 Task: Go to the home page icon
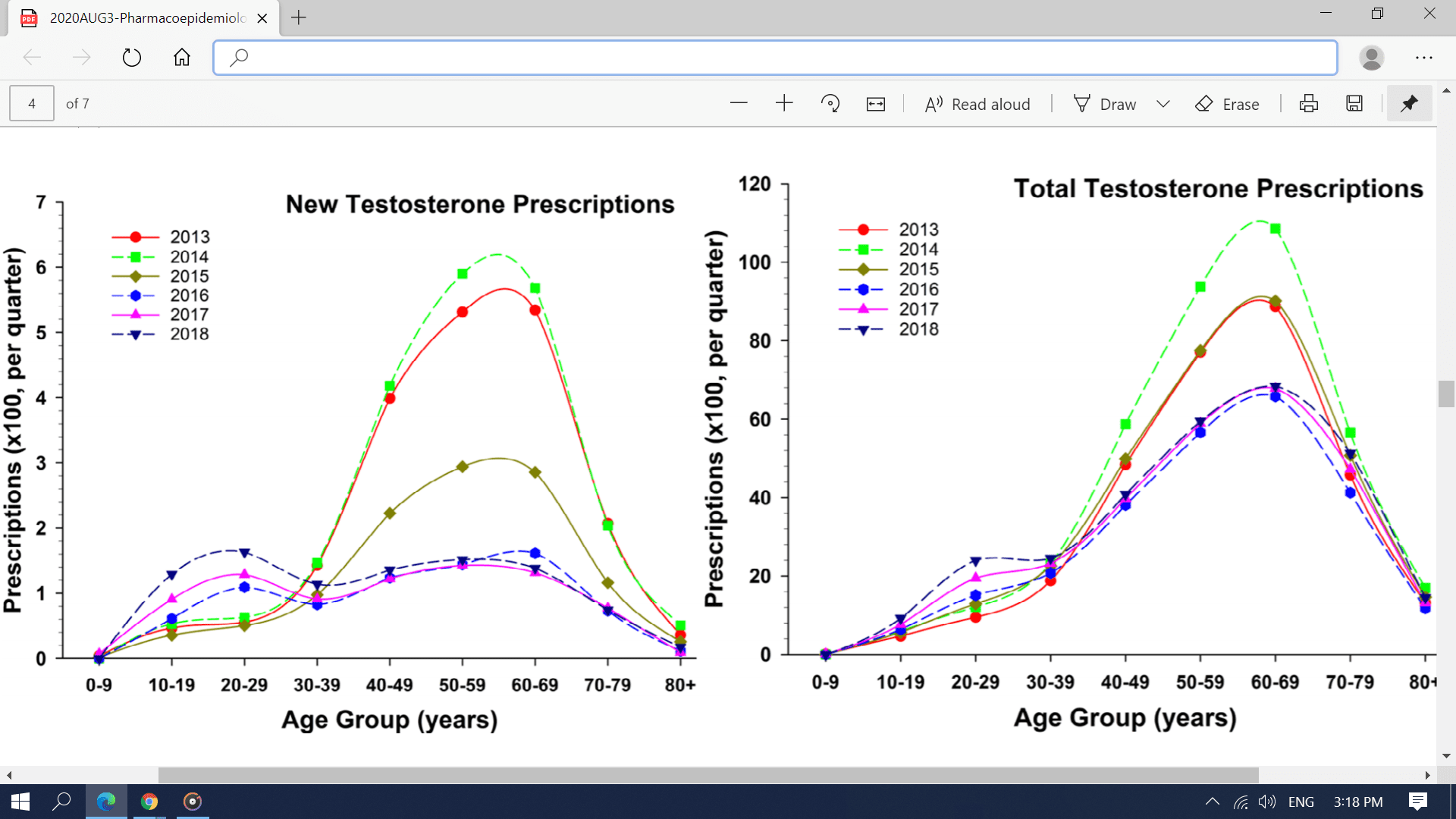click(x=182, y=58)
